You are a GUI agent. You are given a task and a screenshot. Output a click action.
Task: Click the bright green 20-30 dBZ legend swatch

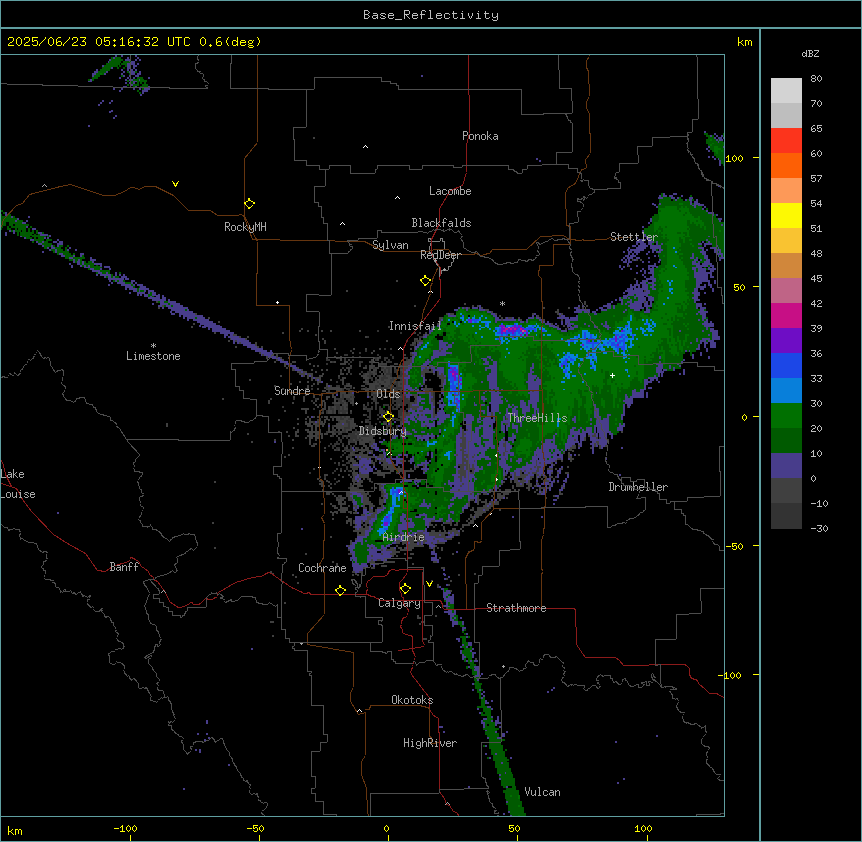(x=786, y=416)
